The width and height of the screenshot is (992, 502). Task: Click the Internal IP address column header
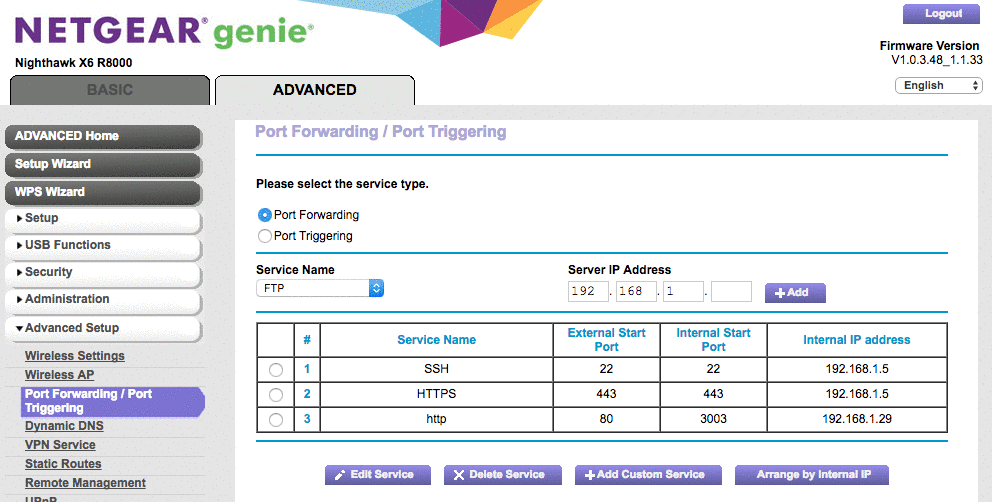click(857, 340)
